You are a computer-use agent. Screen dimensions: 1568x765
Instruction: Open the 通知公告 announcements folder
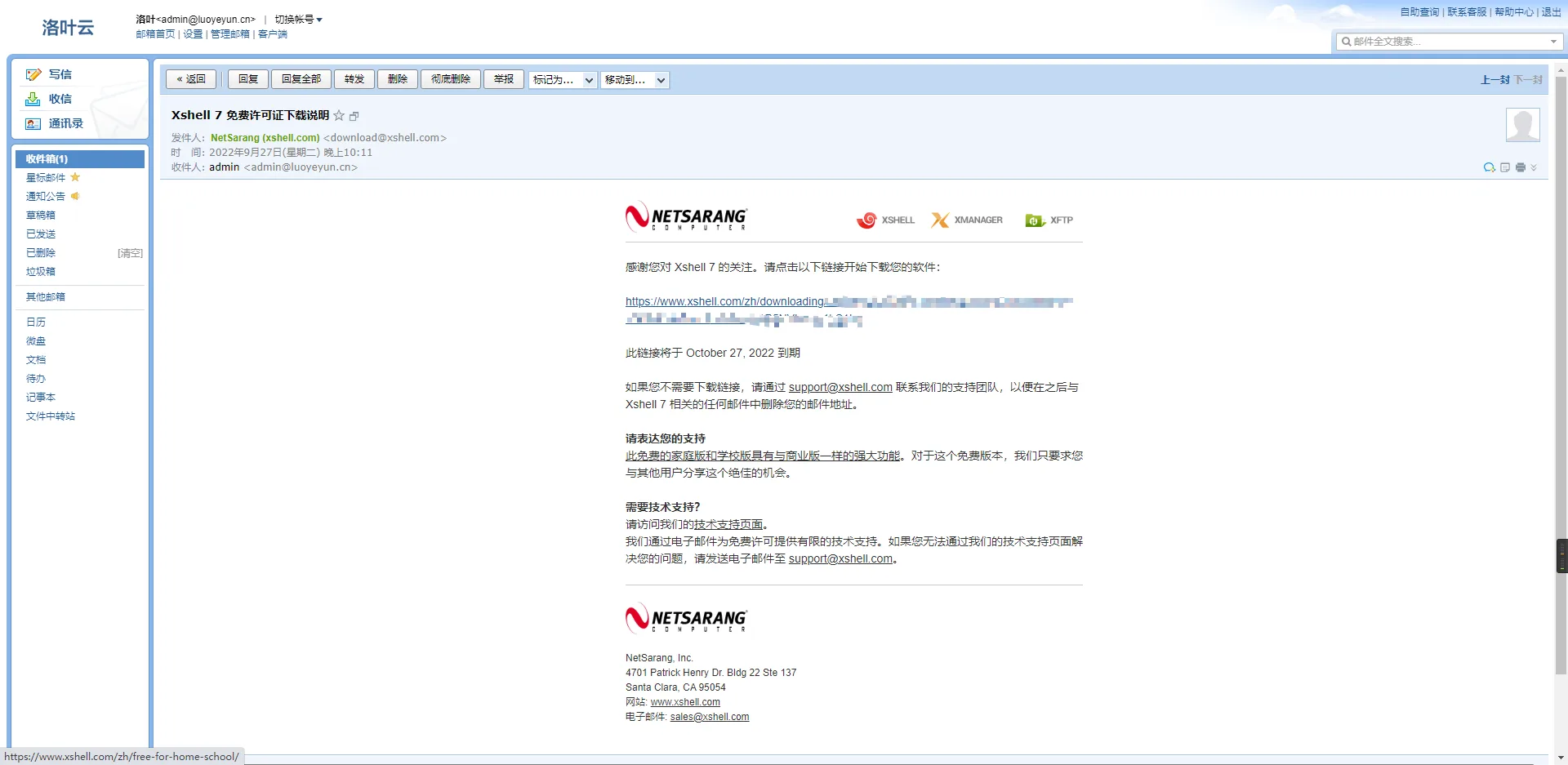pyautogui.click(x=46, y=197)
